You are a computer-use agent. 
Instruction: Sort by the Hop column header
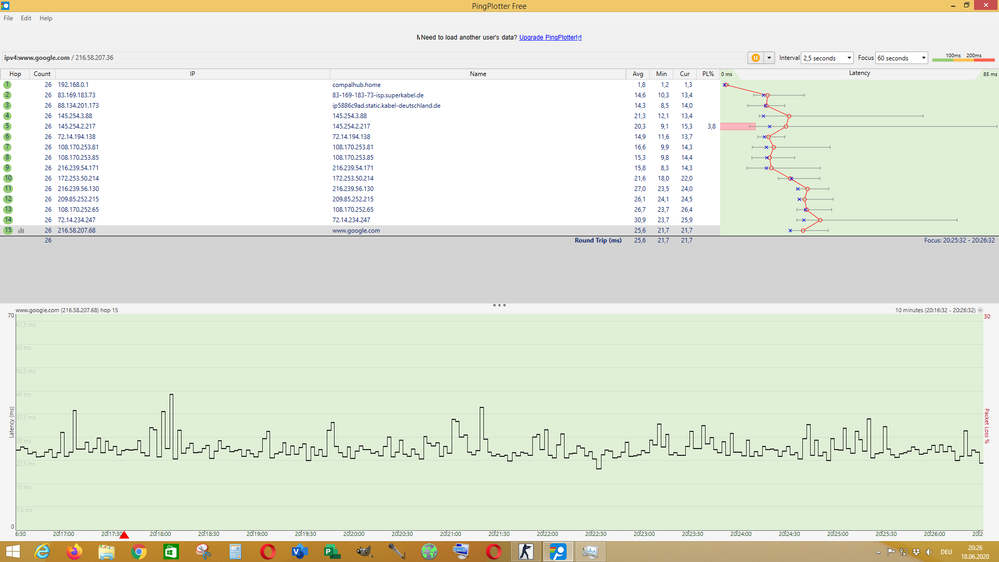tap(15, 74)
